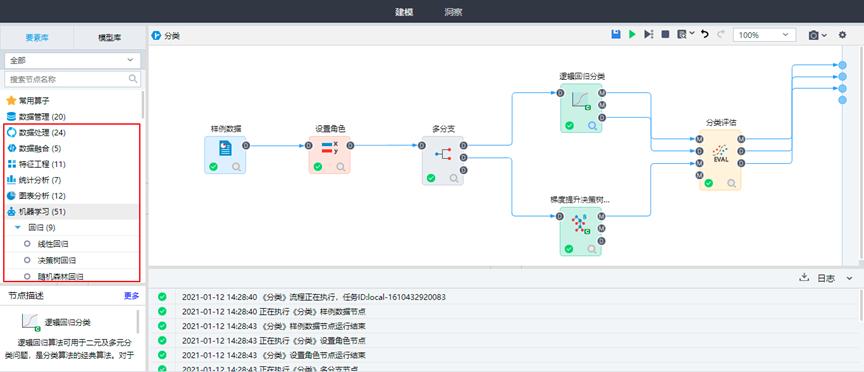864x372 pixels.
Task: Run the flow with the green play button
Action: pos(632,35)
